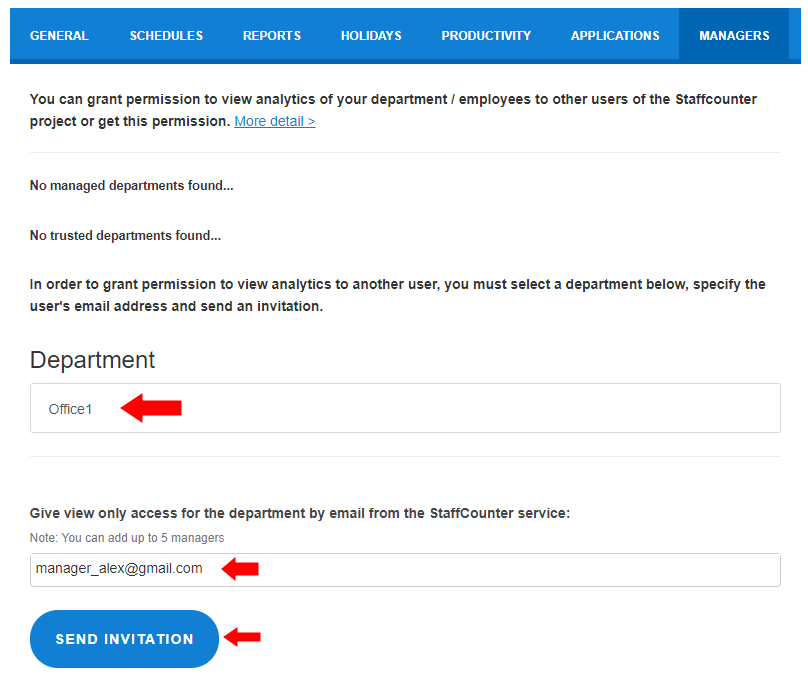This screenshot has width=808, height=683.
Task: Select the Managers tab
Action: 734,36
